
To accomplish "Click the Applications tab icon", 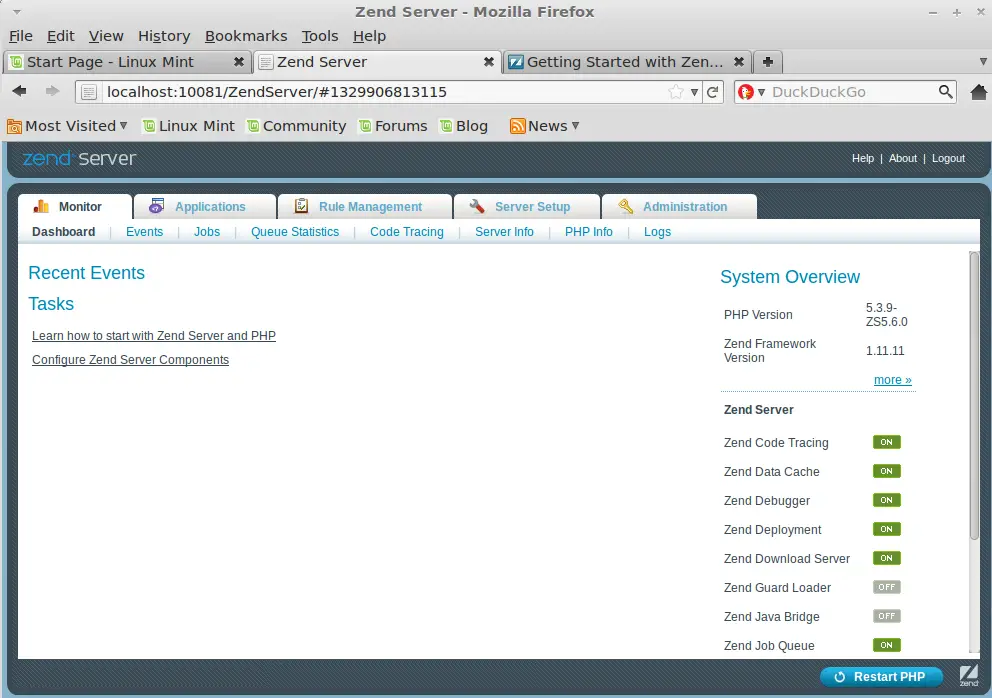I will click(x=156, y=206).
